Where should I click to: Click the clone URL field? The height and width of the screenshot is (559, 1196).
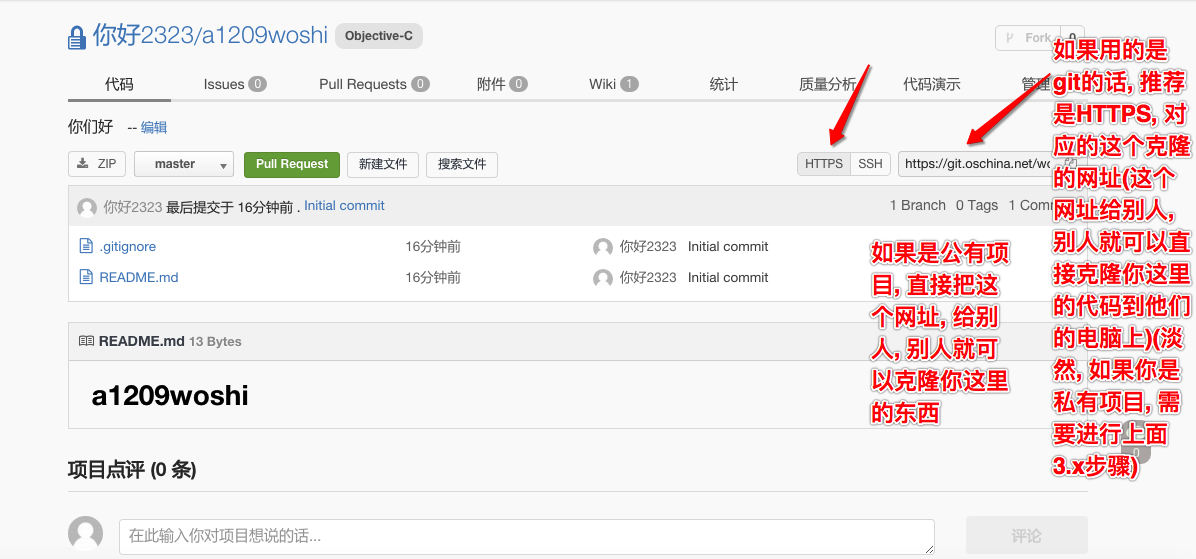point(979,164)
